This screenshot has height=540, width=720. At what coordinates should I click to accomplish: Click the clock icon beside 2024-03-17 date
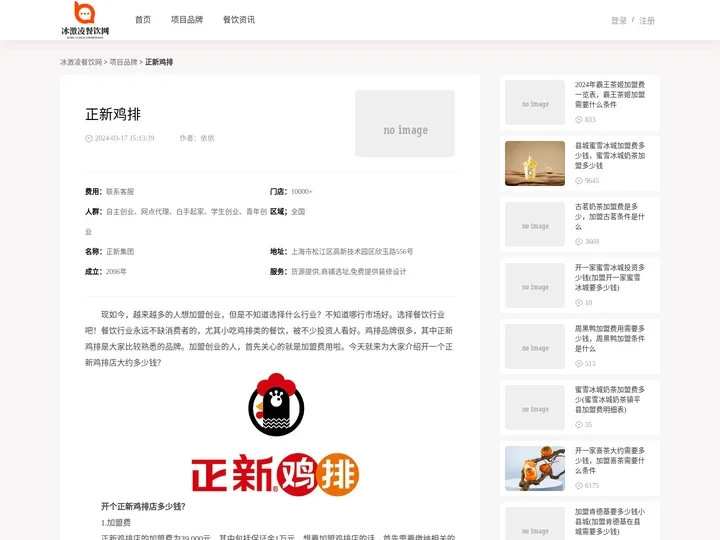[89, 138]
